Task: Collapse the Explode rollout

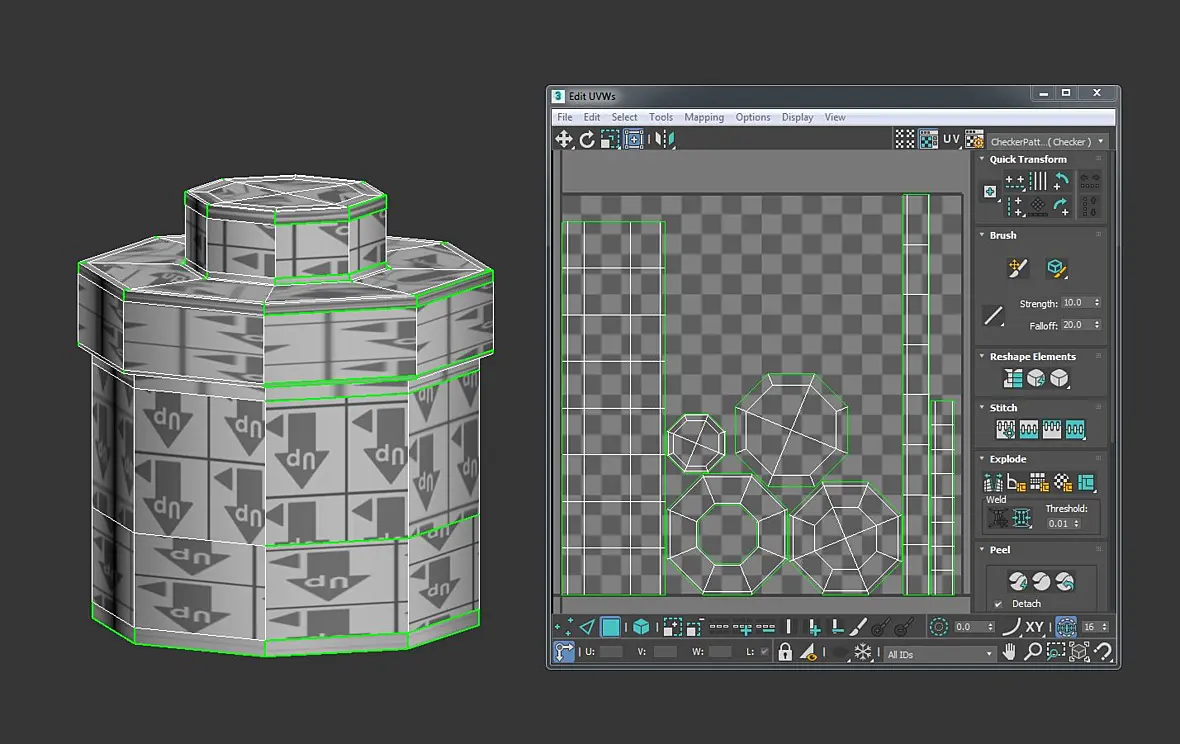Action: click(981, 458)
